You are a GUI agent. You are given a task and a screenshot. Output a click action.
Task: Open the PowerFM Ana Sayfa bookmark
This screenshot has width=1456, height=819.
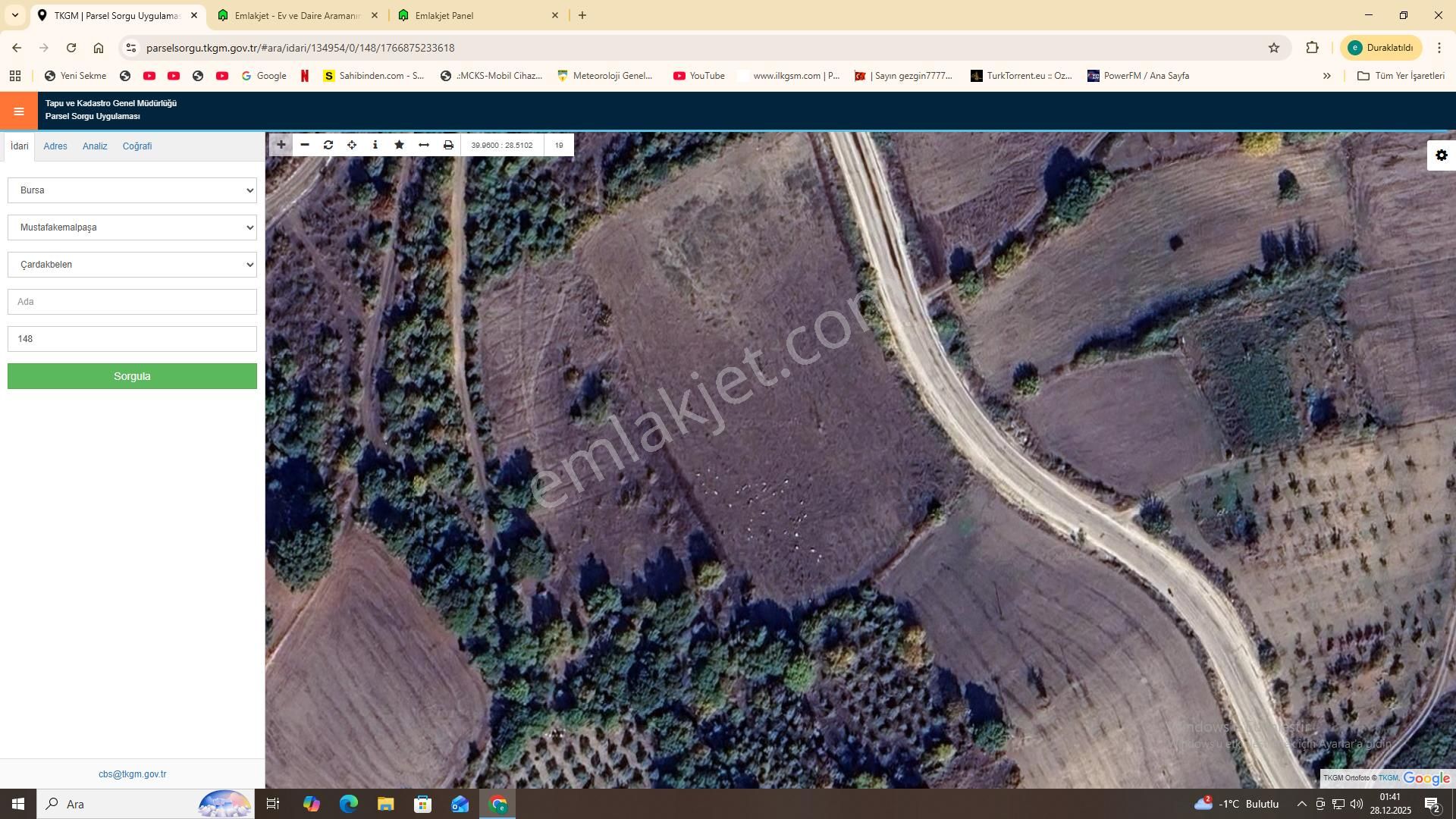coord(1138,76)
